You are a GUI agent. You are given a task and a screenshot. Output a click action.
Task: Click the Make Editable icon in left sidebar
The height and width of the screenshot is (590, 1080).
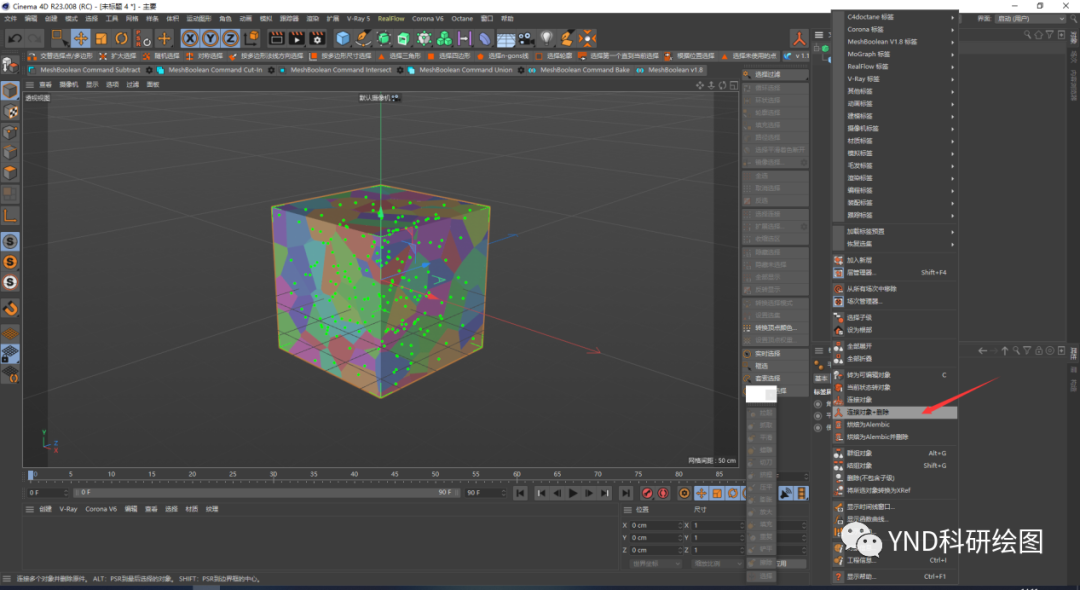(x=10, y=65)
